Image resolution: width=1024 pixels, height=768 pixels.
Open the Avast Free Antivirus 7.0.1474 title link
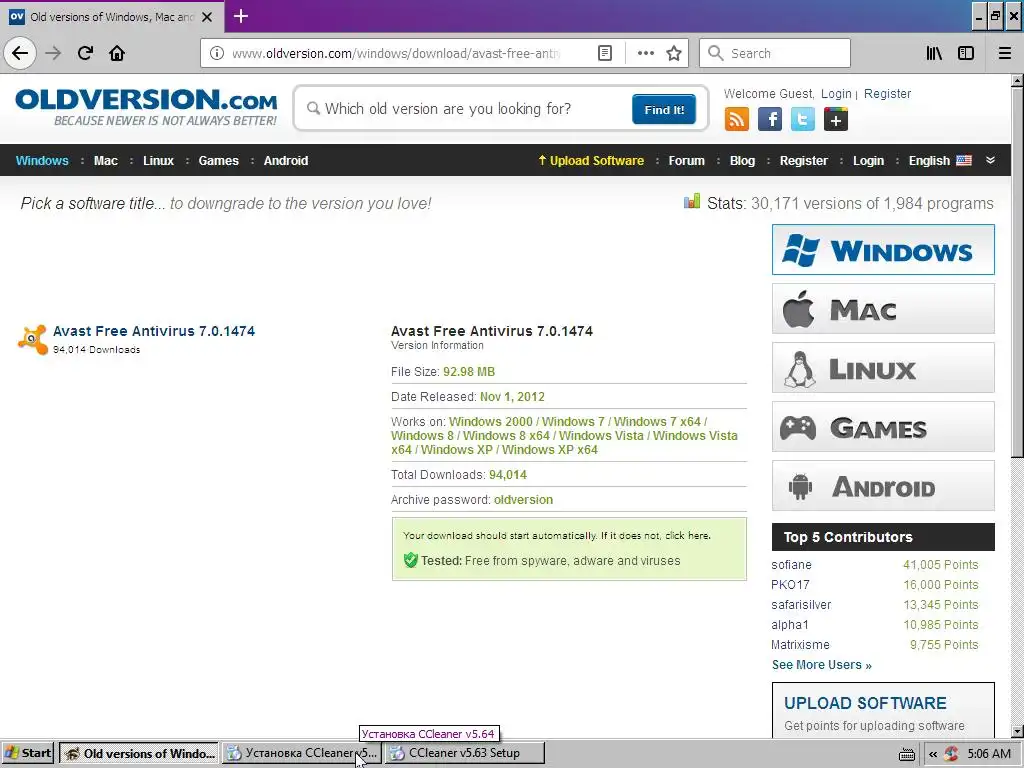point(153,331)
